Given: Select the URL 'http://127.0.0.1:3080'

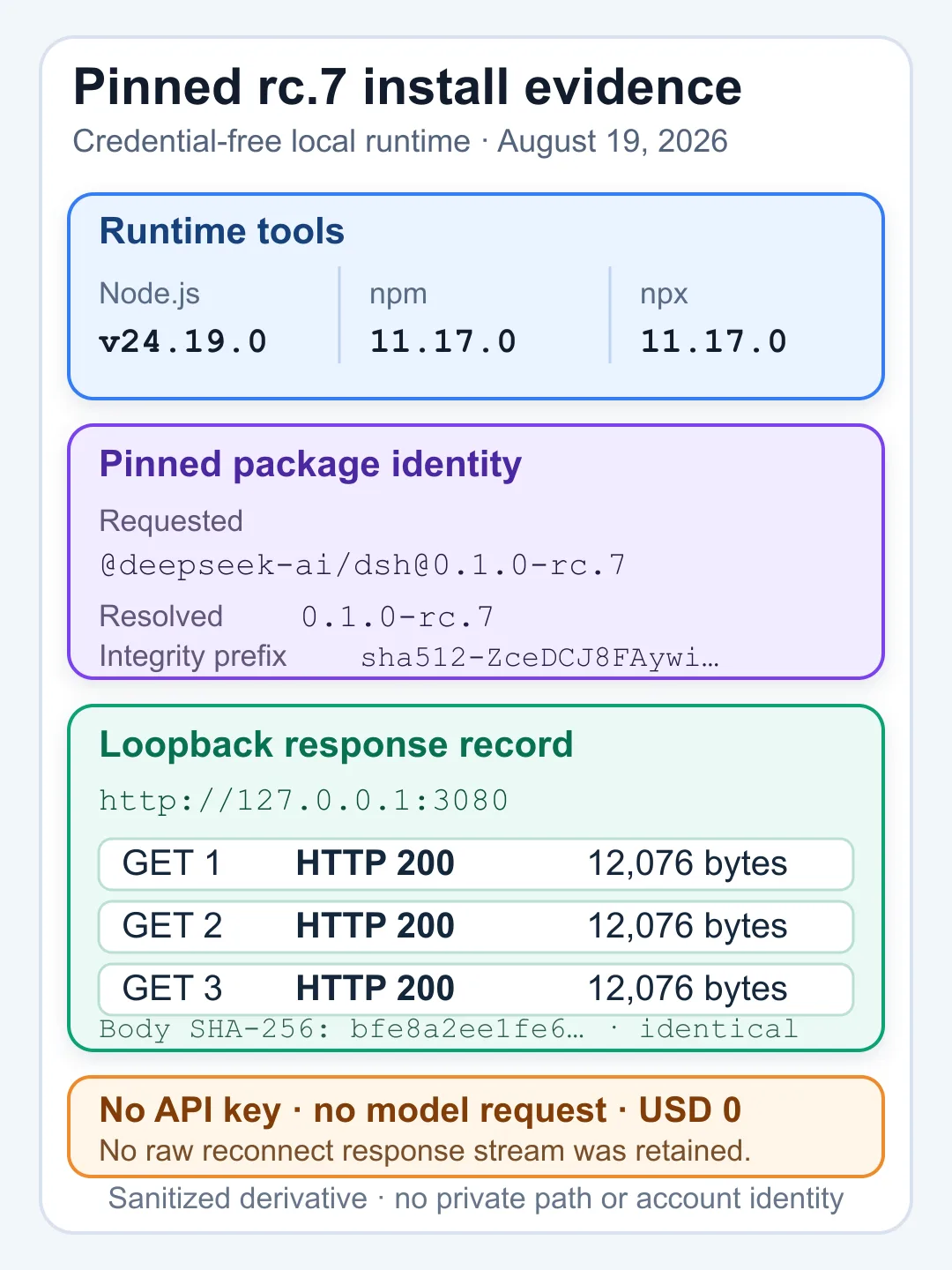Looking at the screenshot, I should pyautogui.click(x=304, y=801).
